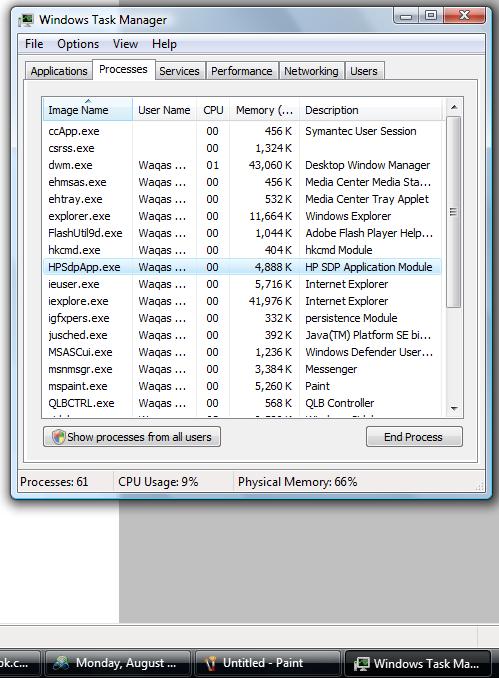Click the QLB Controller description
This screenshot has height=678, width=499.
[x=339, y=403]
